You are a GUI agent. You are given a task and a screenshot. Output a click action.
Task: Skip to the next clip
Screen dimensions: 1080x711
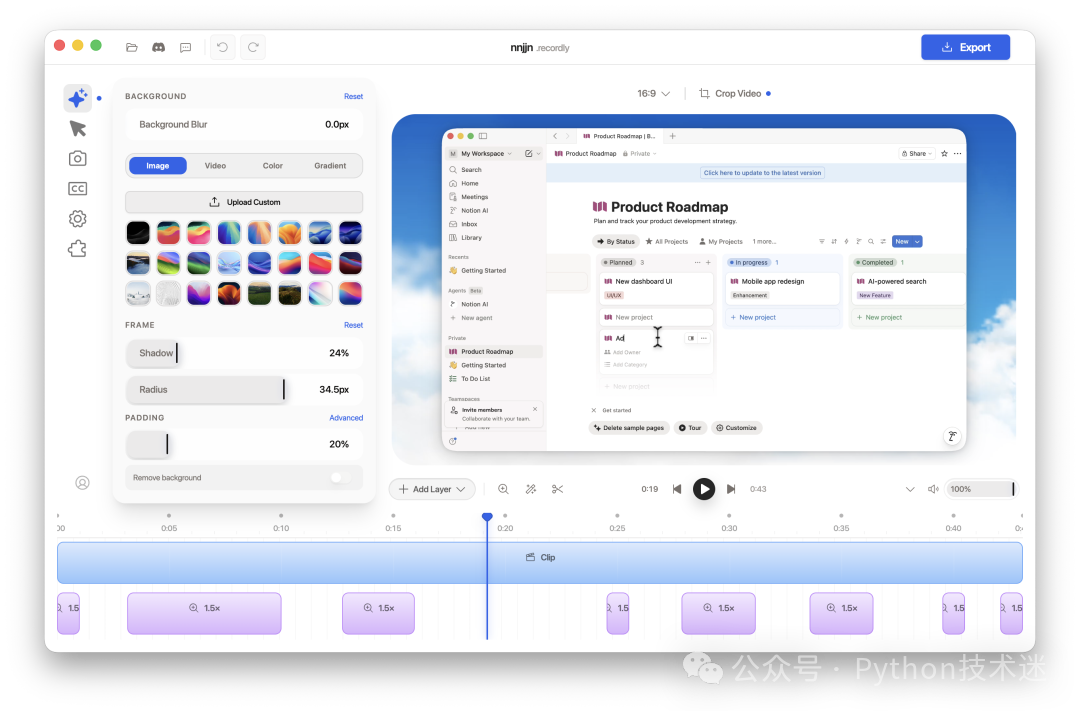pyautogui.click(x=731, y=489)
